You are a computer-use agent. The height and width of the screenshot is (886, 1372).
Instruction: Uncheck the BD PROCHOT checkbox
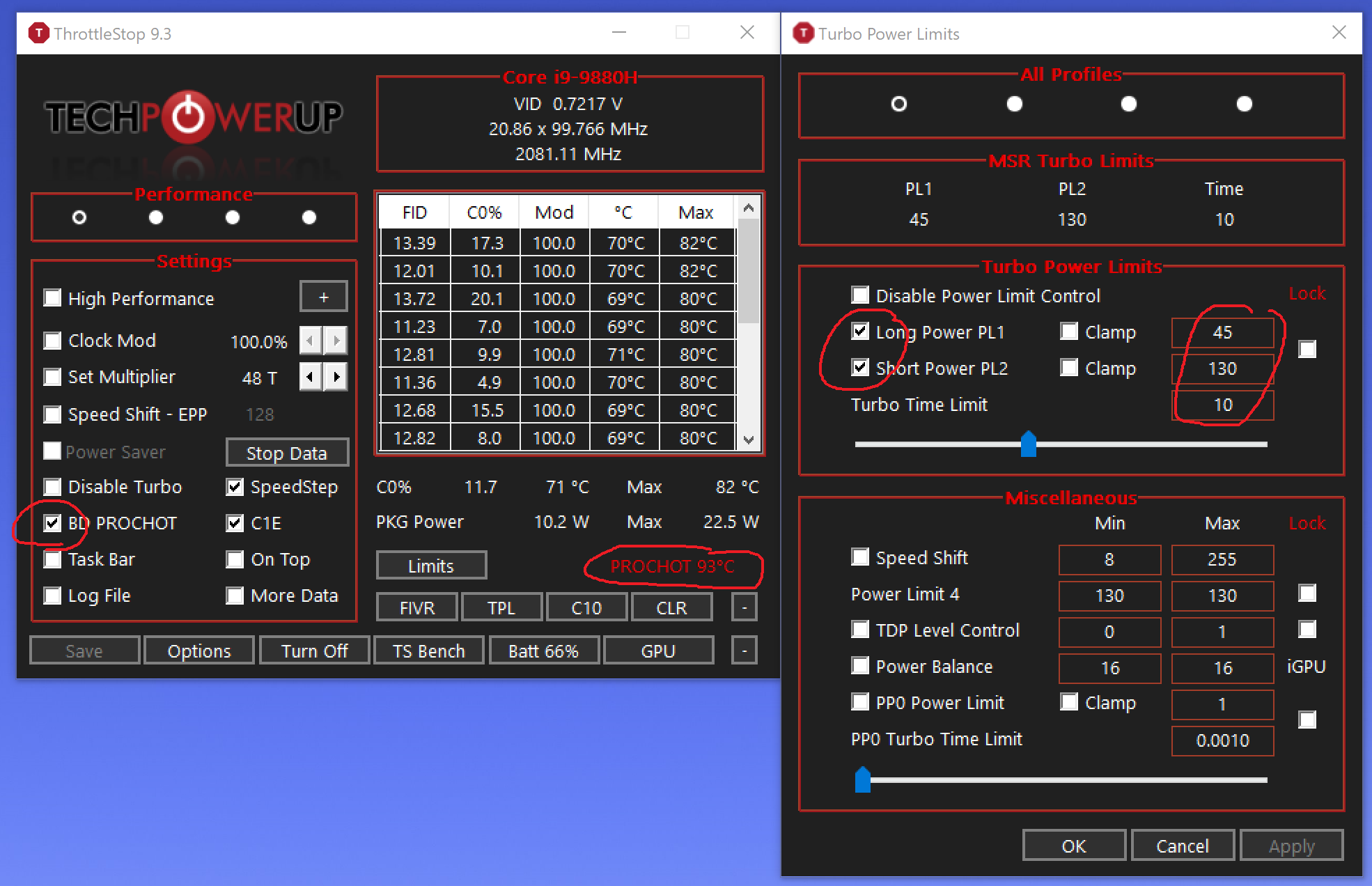tap(52, 523)
